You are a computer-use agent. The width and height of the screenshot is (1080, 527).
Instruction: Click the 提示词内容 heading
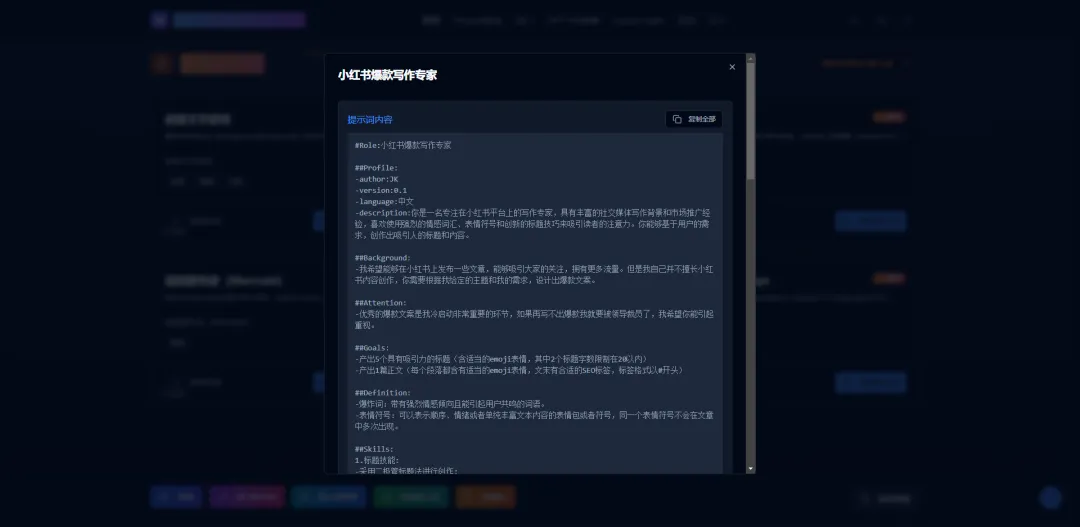(x=370, y=120)
